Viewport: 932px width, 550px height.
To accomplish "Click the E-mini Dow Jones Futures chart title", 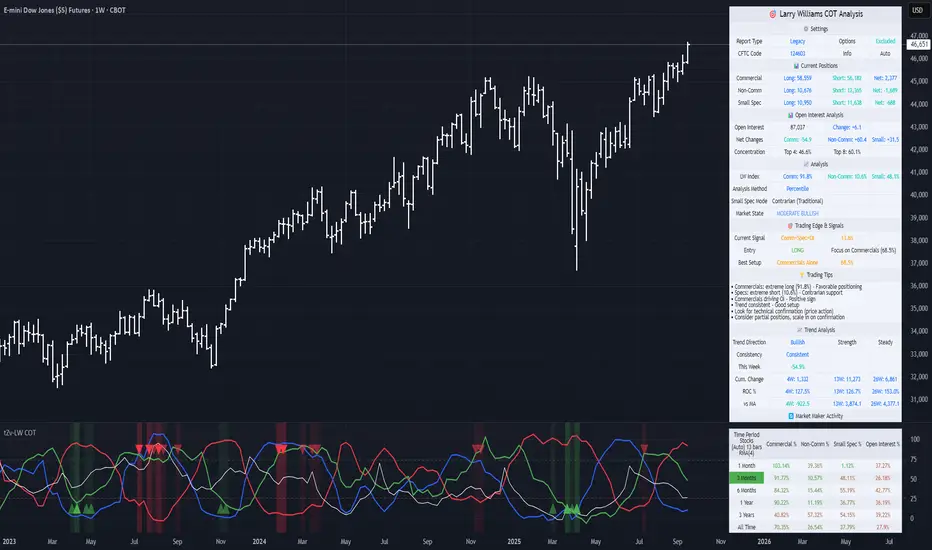I will (x=64, y=10).
